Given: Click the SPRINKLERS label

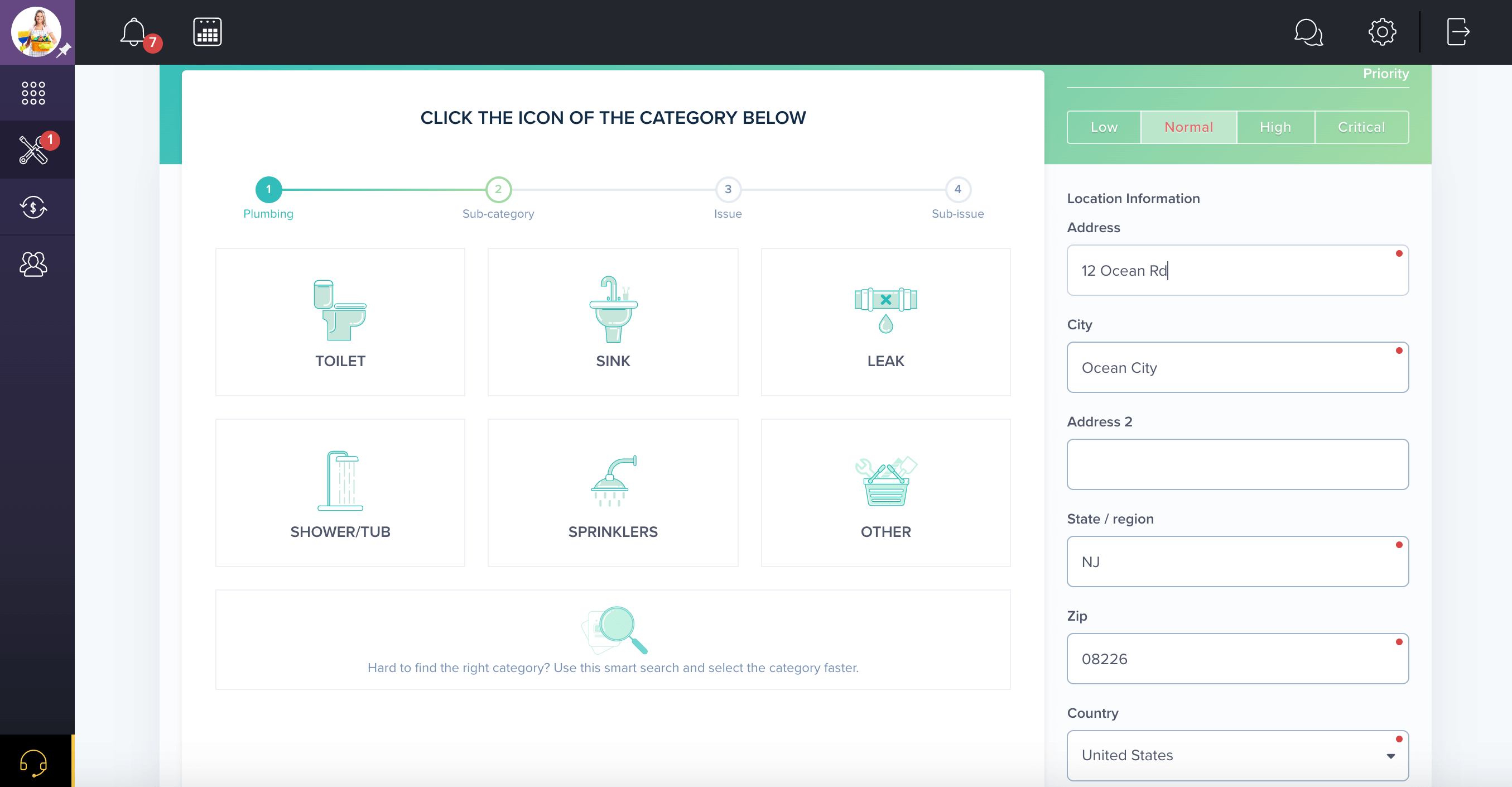Looking at the screenshot, I should click(x=613, y=532).
